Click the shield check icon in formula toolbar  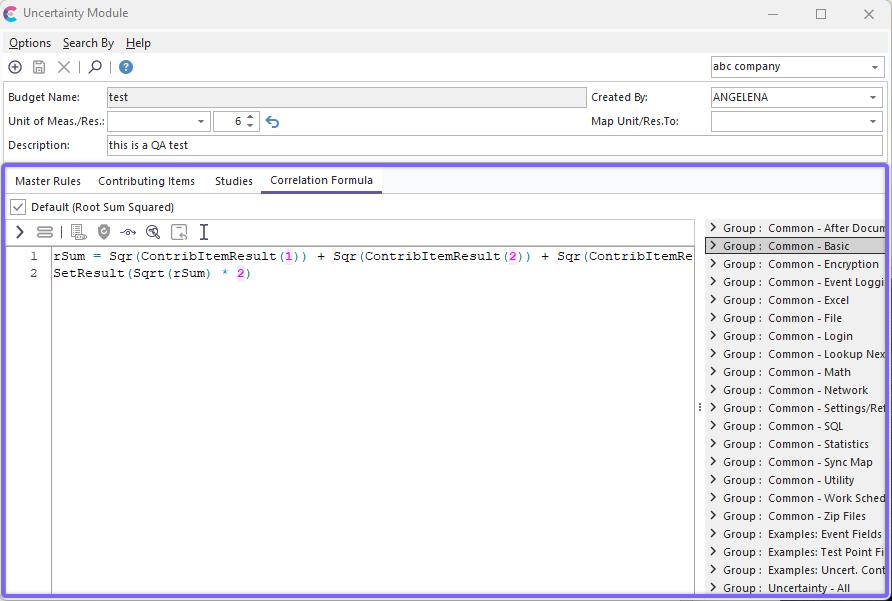104,232
